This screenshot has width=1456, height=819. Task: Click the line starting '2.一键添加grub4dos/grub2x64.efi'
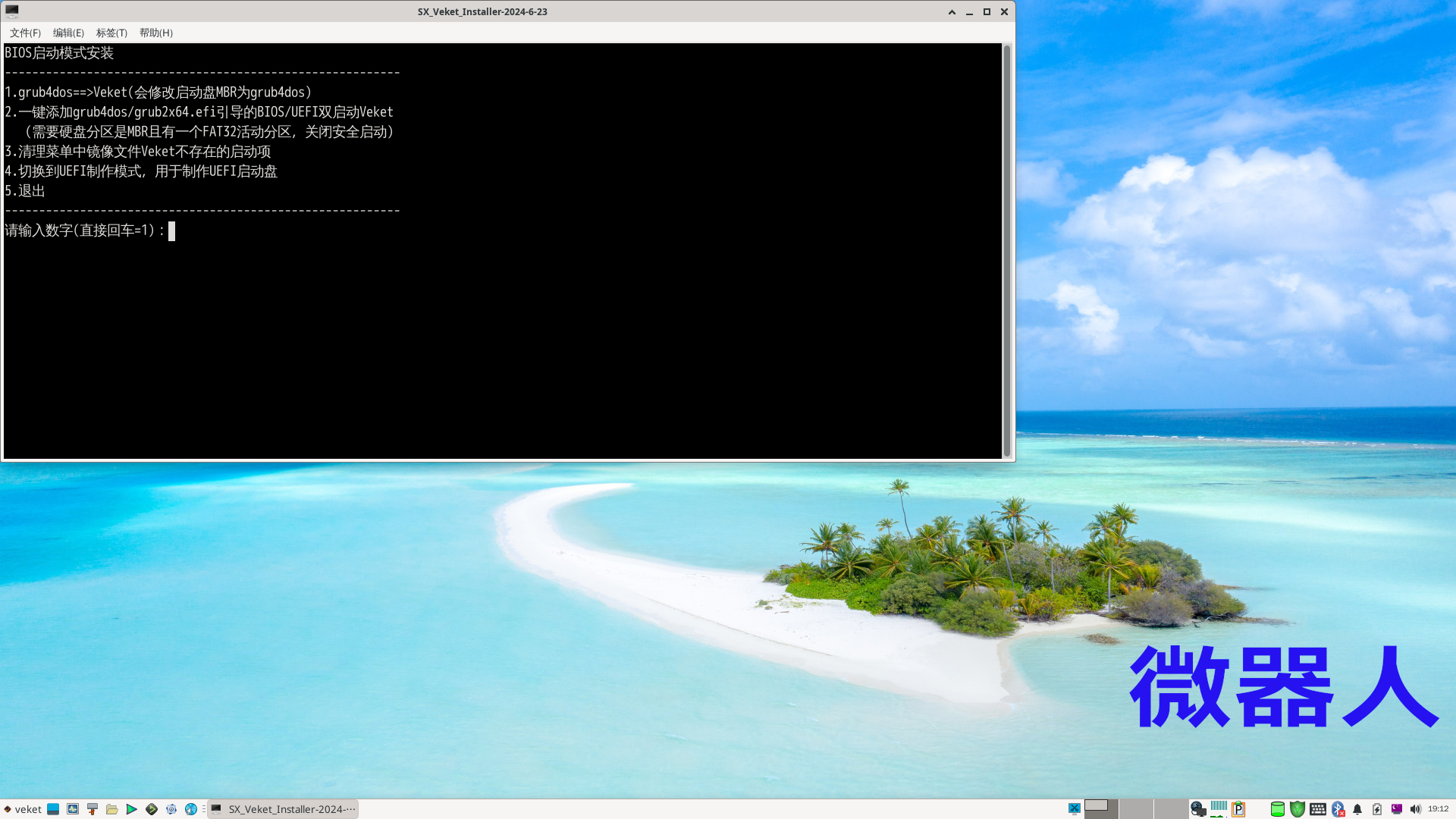(199, 112)
